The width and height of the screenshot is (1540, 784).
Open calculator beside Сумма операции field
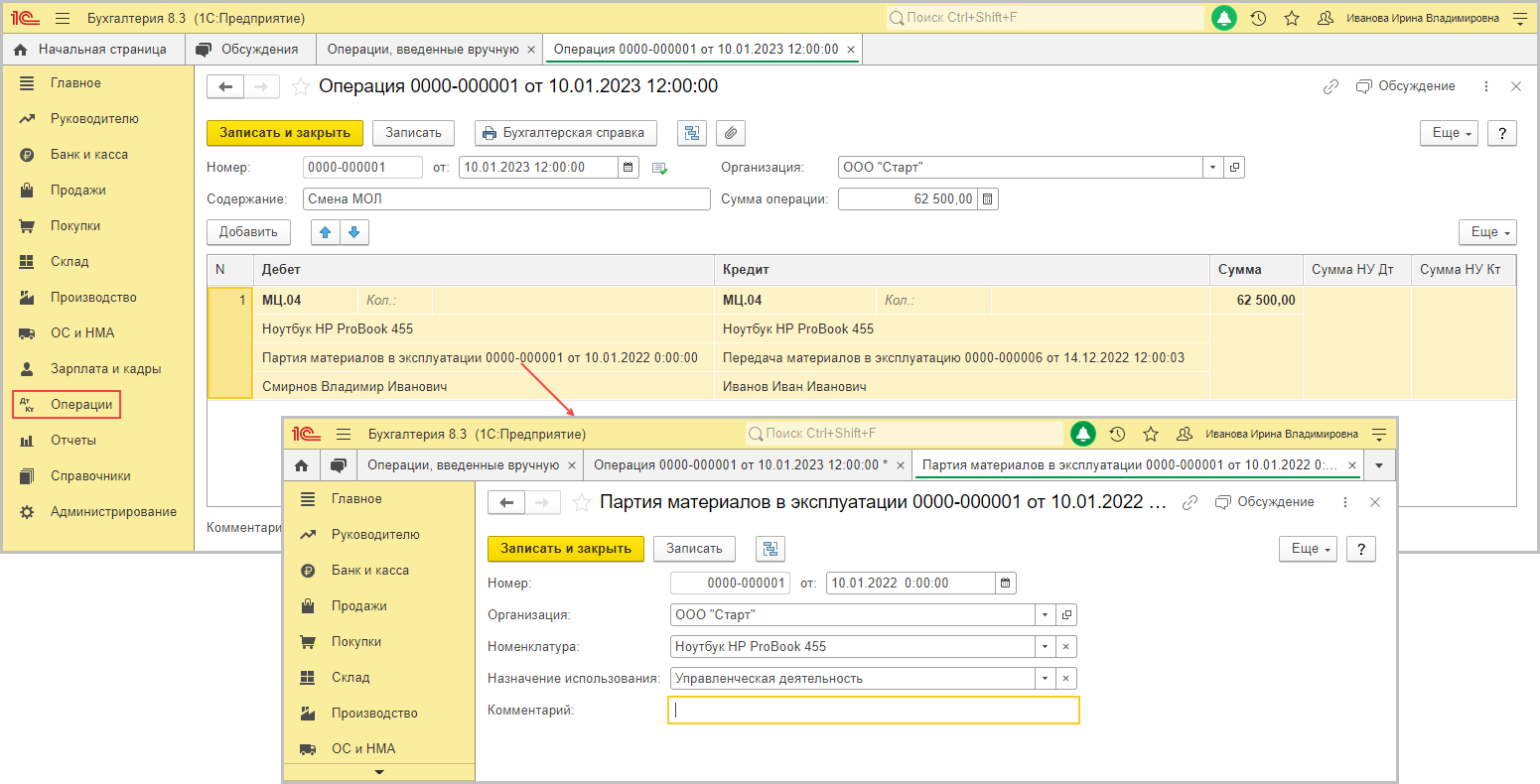tap(987, 199)
